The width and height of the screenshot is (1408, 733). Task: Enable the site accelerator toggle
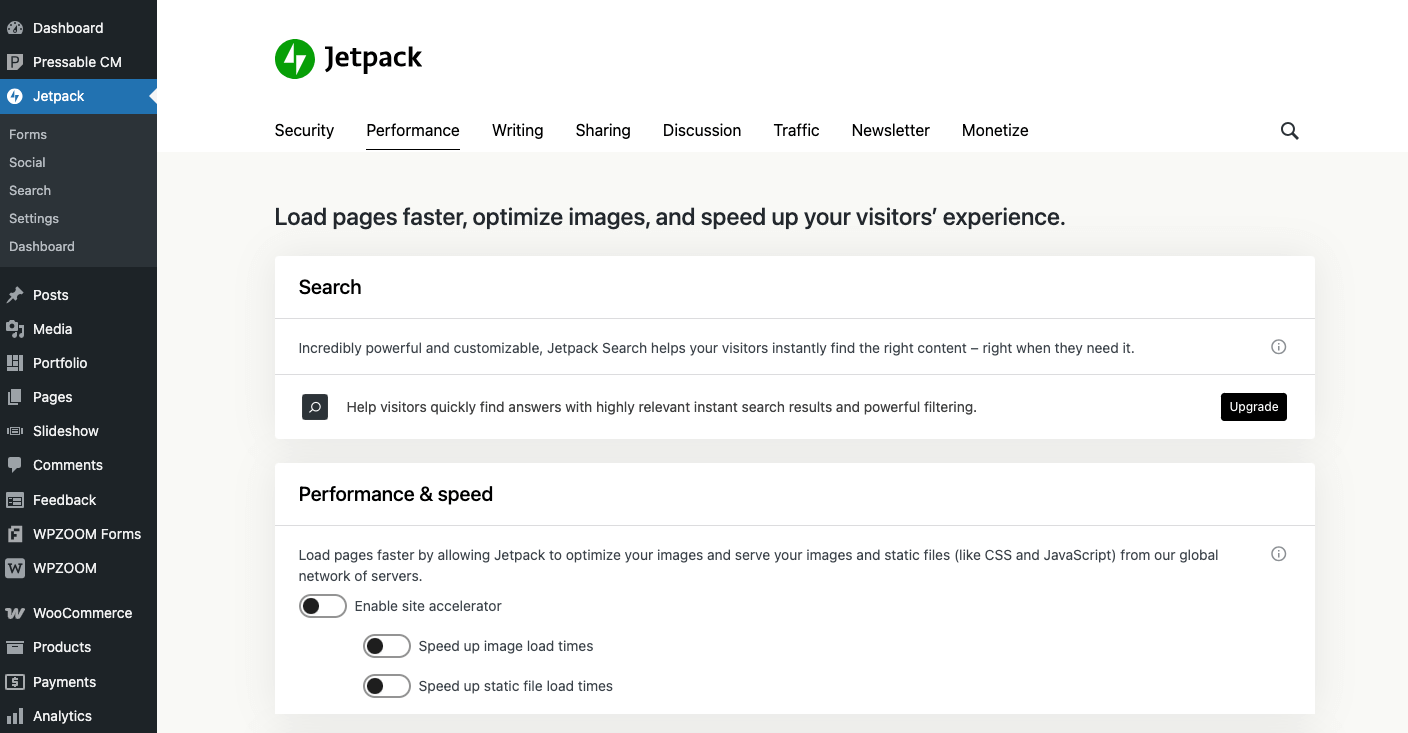click(x=322, y=606)
